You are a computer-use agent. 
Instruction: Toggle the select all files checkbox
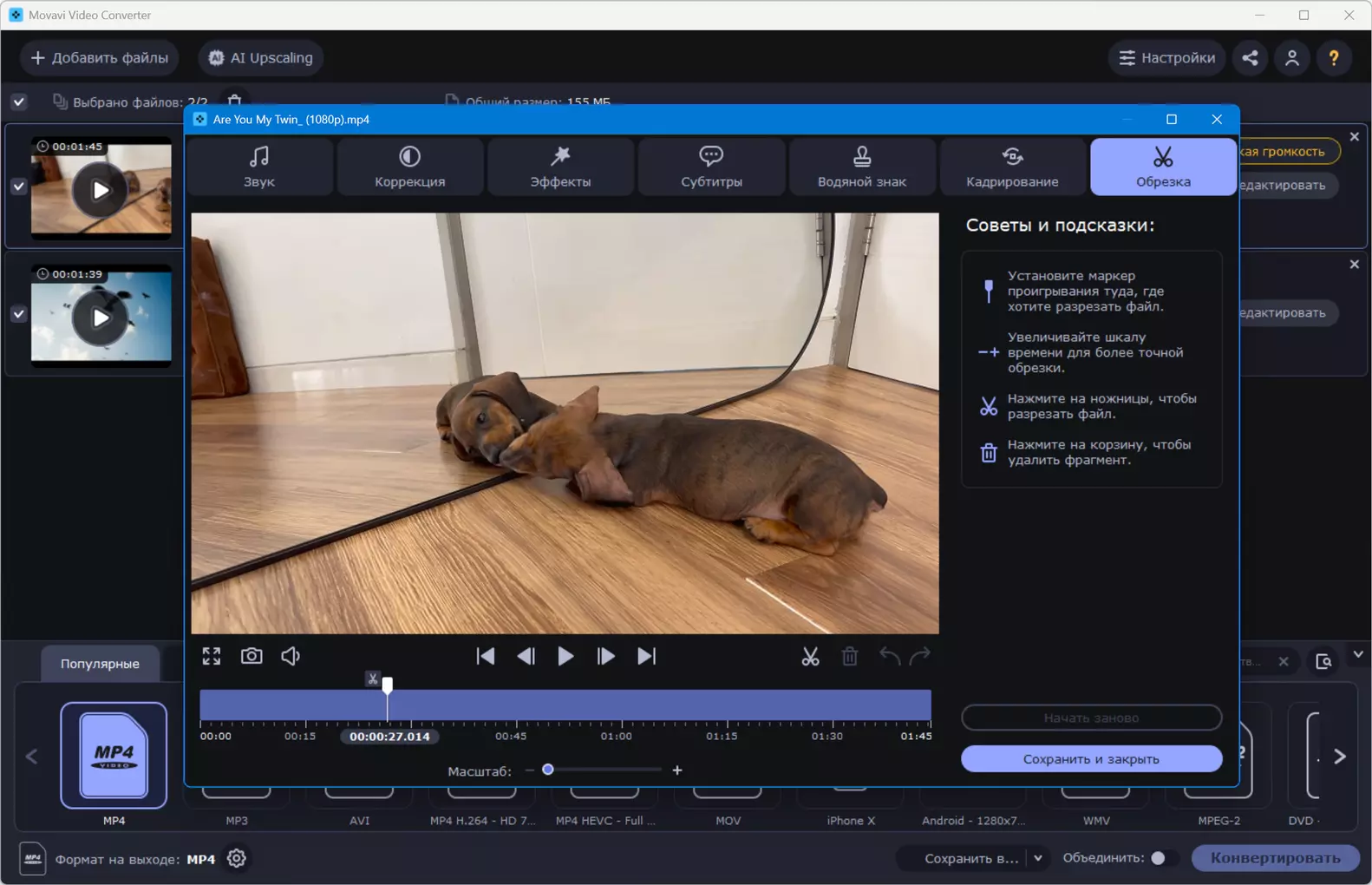(19, 102)
